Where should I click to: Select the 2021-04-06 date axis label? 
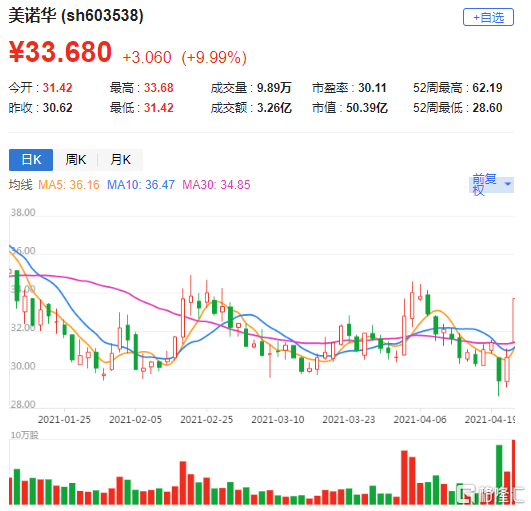pos(420,420)
